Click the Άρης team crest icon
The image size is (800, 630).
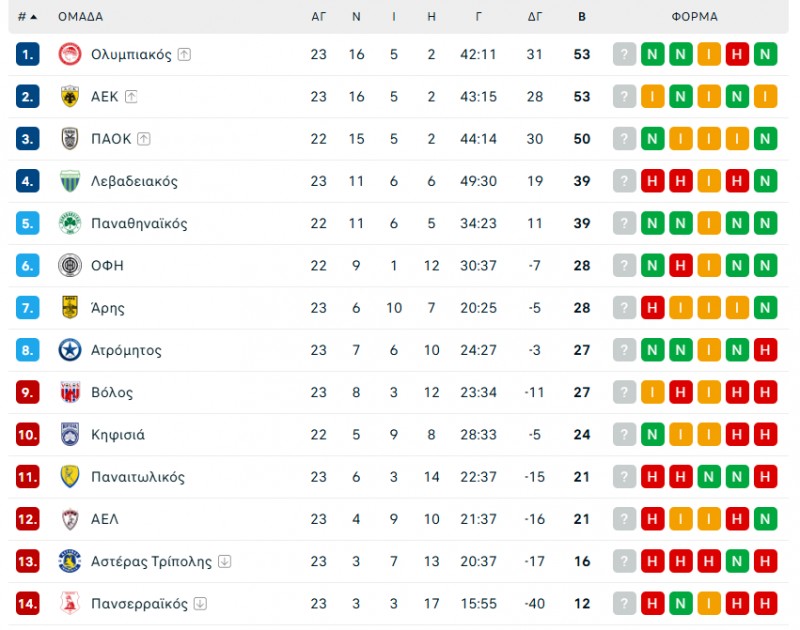coord(70,308)
